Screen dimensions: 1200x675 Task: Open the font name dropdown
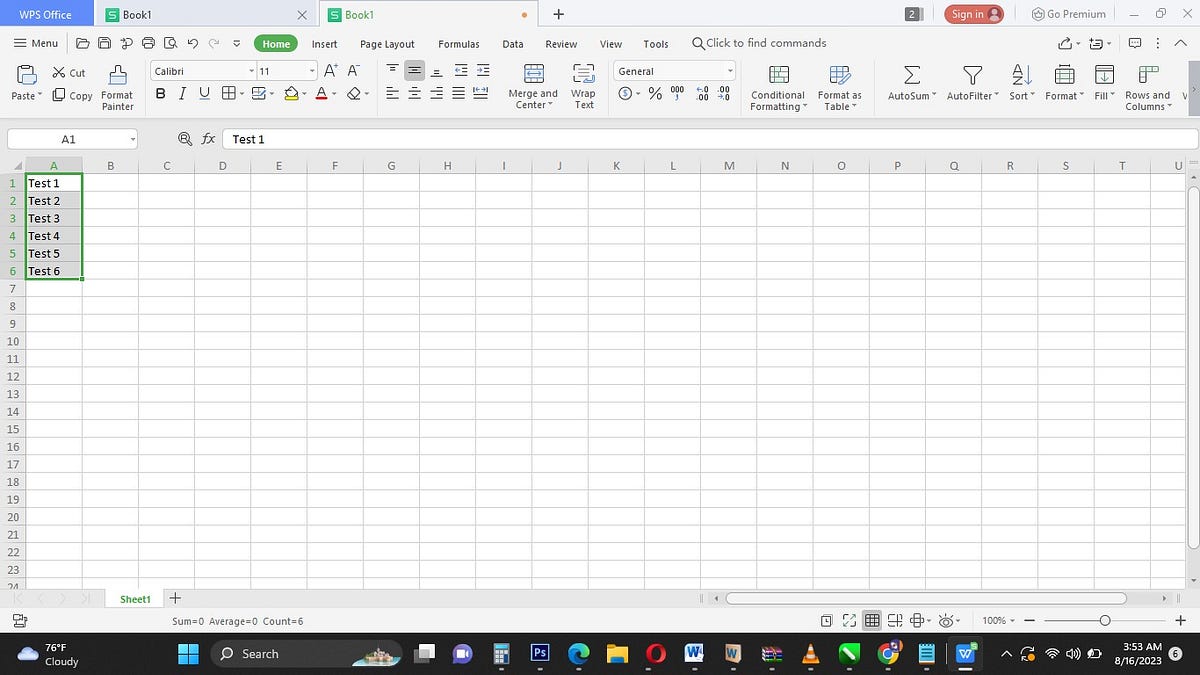point(250,70)
